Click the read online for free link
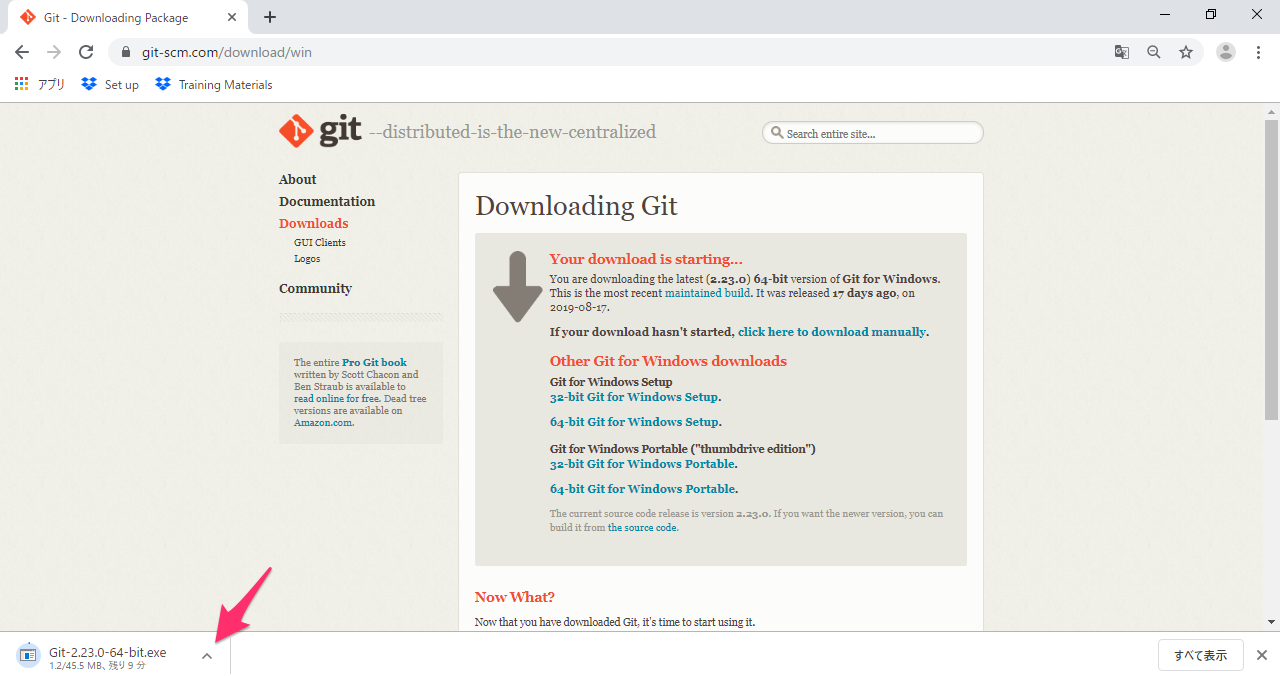Screen dimensions: 1280x676 (337, 399)
